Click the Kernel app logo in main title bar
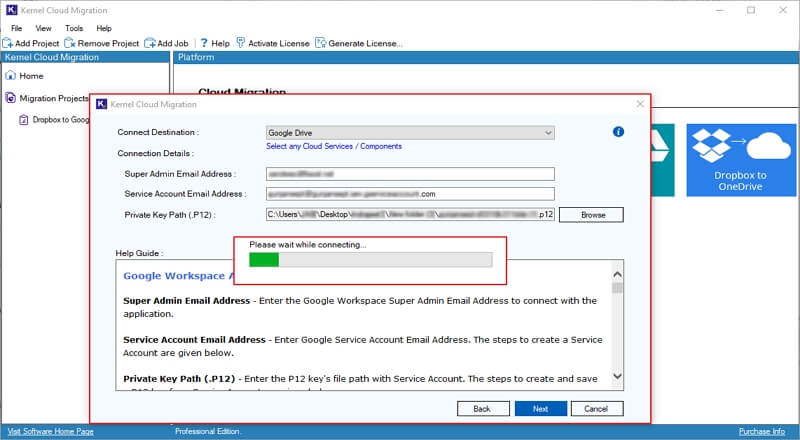 11,10
